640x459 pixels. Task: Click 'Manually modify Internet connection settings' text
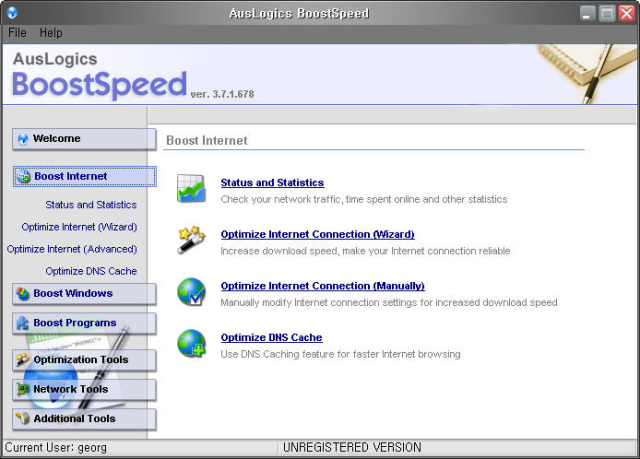(x=389, y=302)
